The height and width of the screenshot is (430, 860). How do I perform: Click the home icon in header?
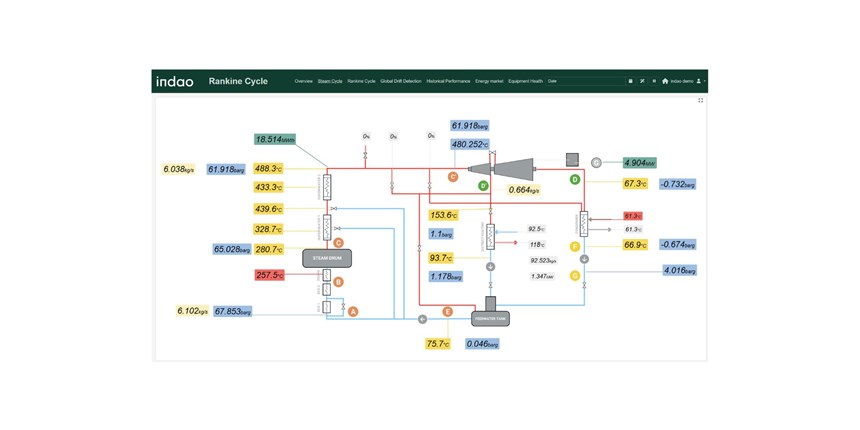point(665,81)
